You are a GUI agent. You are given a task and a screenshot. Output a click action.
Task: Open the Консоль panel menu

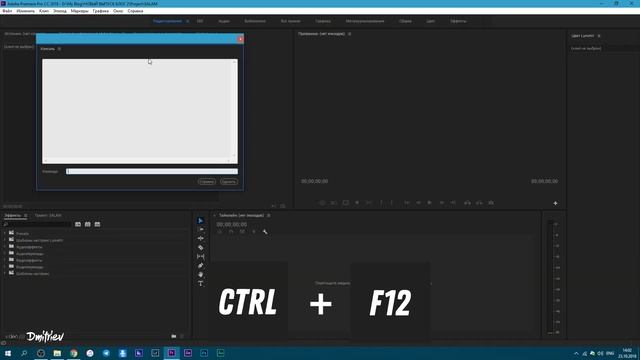(60, 49)
